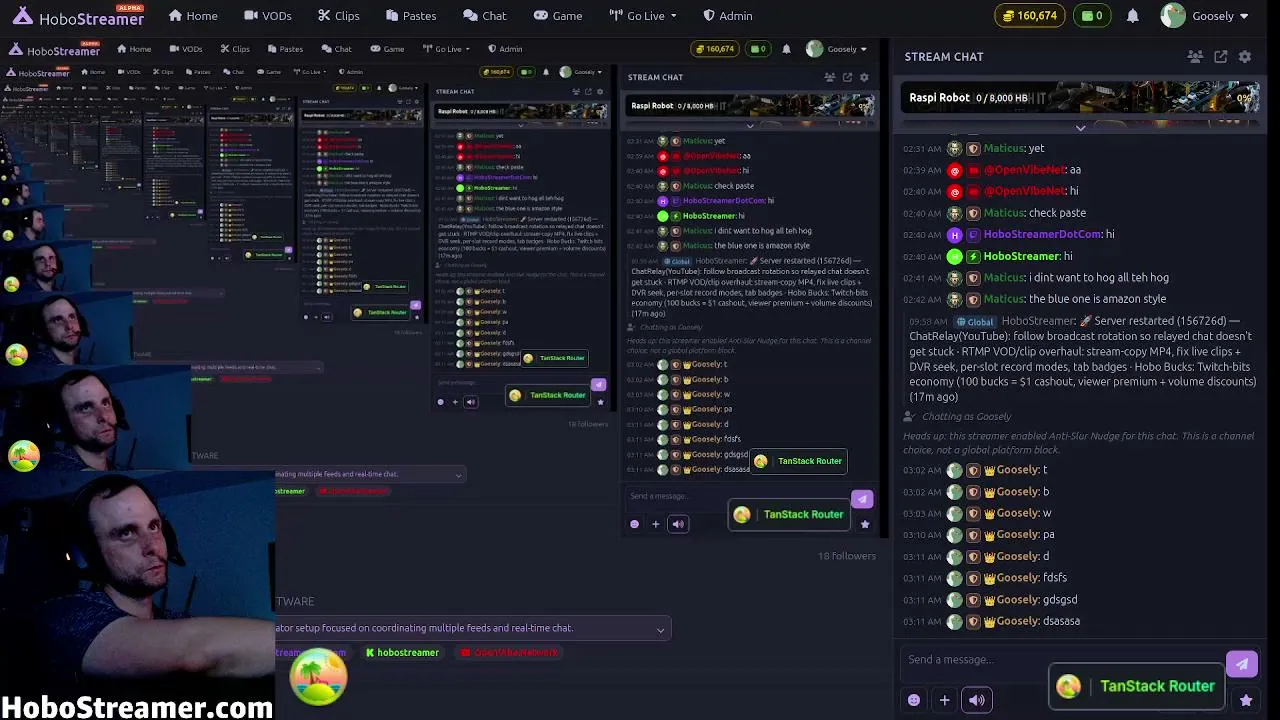Click the Goosely goose avatar in the top bar
Image resolution: width=1280 pixels, height=720 pixels.
[x=1173, y=16]
